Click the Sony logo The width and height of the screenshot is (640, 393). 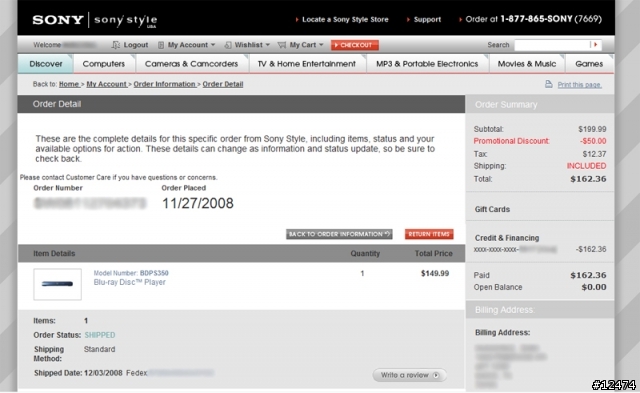tap(58, 20)
